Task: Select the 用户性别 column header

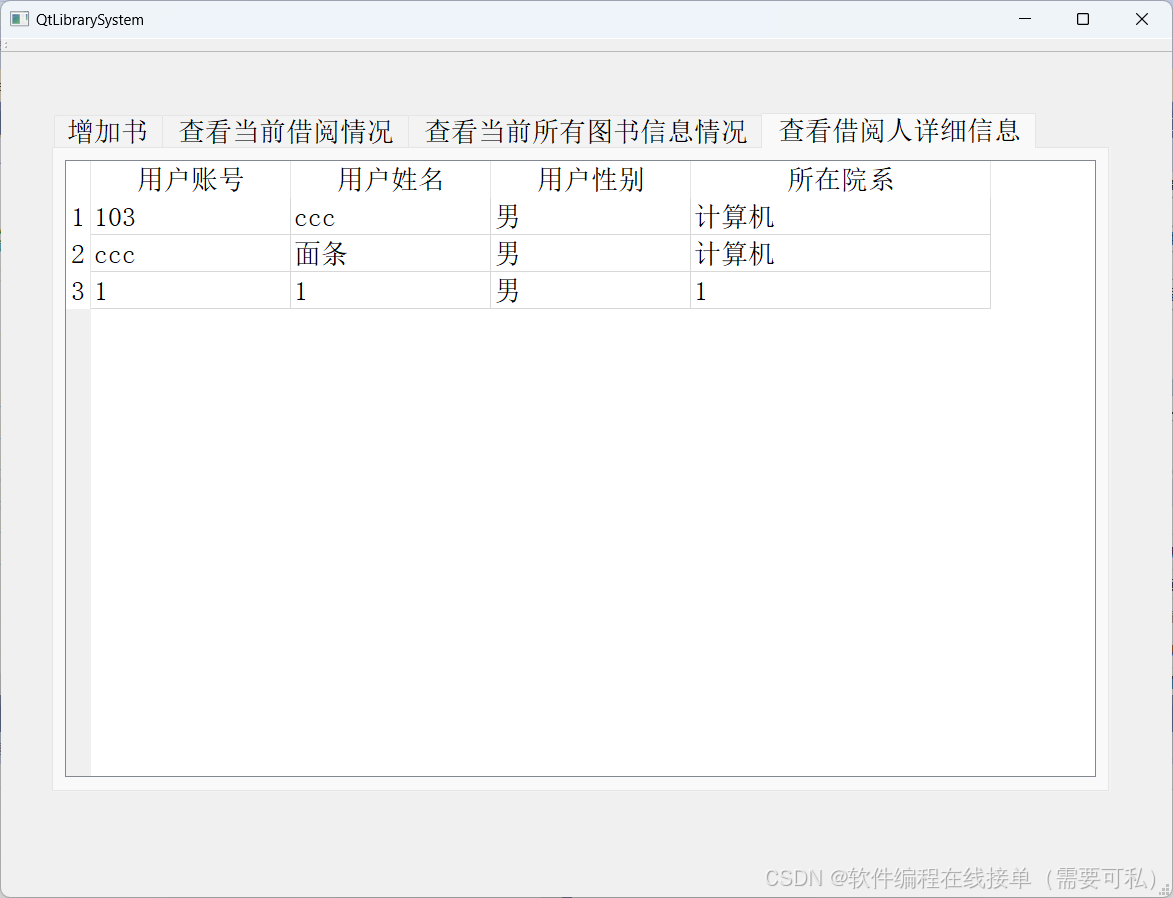Action: 590,180
